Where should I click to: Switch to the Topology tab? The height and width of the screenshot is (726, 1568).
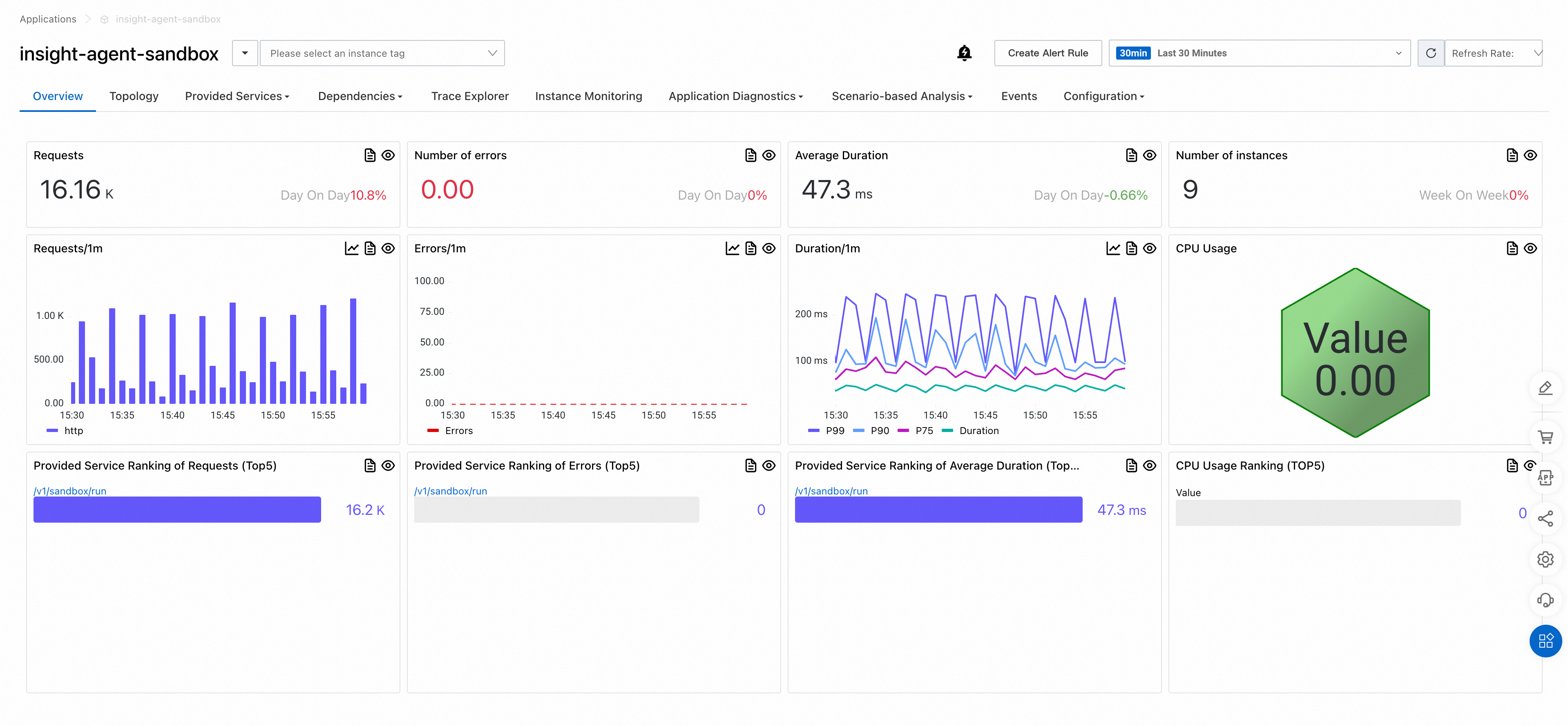[134, 96]
